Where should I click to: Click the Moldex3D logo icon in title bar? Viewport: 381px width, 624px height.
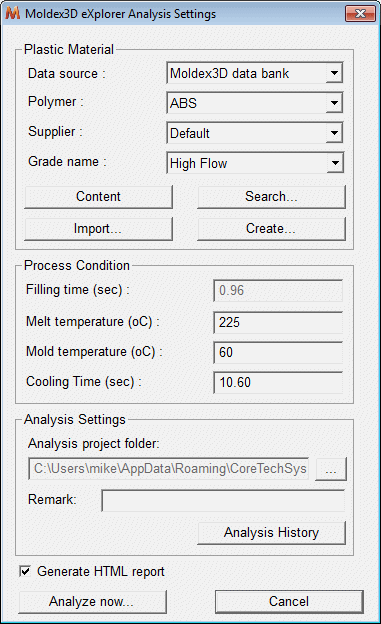13,14
